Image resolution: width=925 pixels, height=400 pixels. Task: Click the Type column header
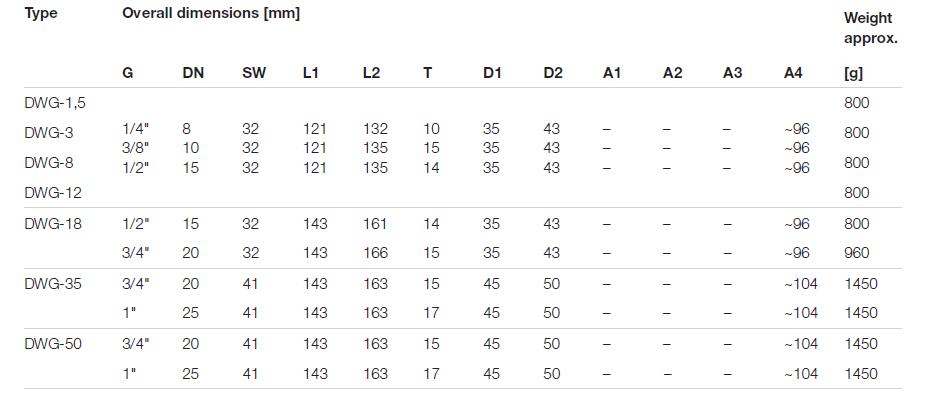(x=40, y=14)
